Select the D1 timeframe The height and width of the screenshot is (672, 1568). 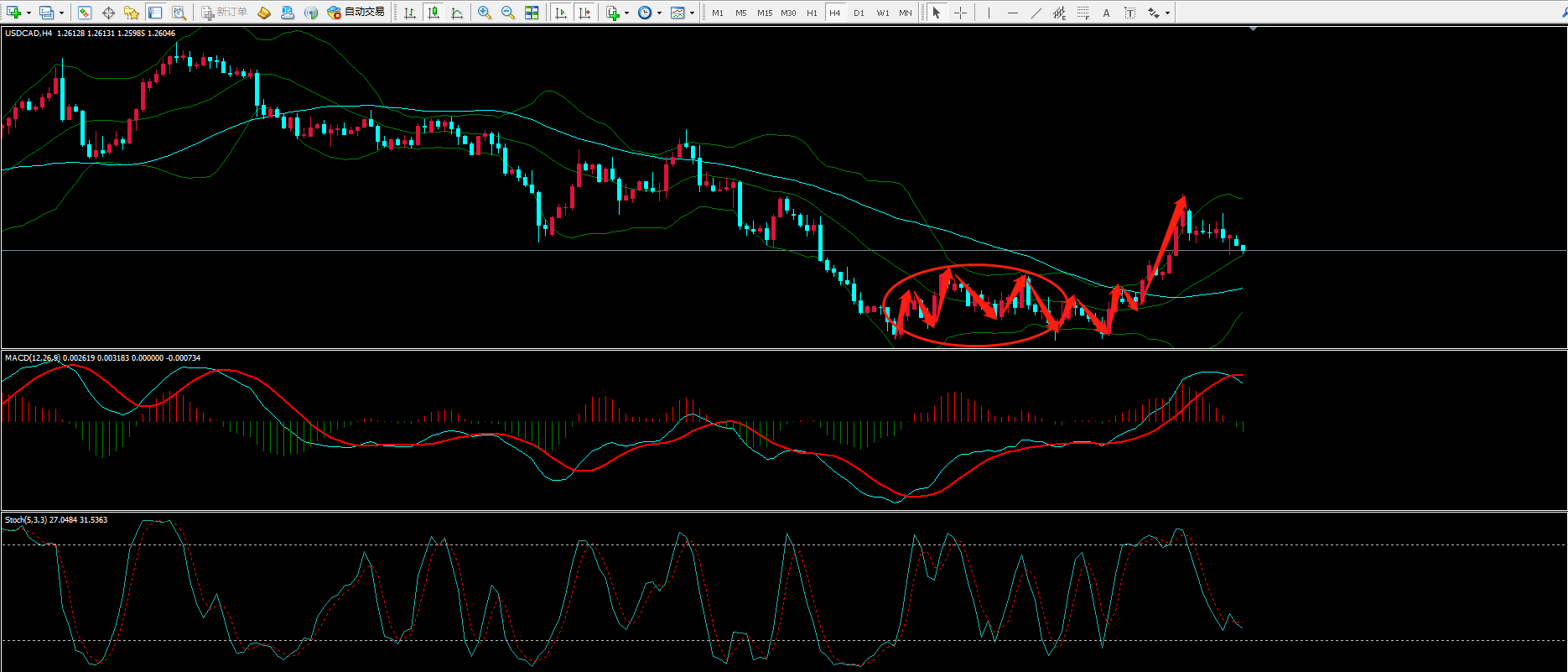859,13
